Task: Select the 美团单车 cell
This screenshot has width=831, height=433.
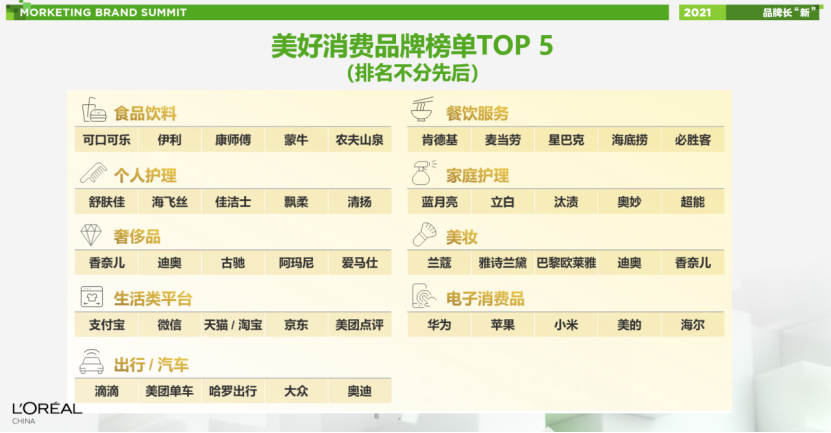Action: 170,391
